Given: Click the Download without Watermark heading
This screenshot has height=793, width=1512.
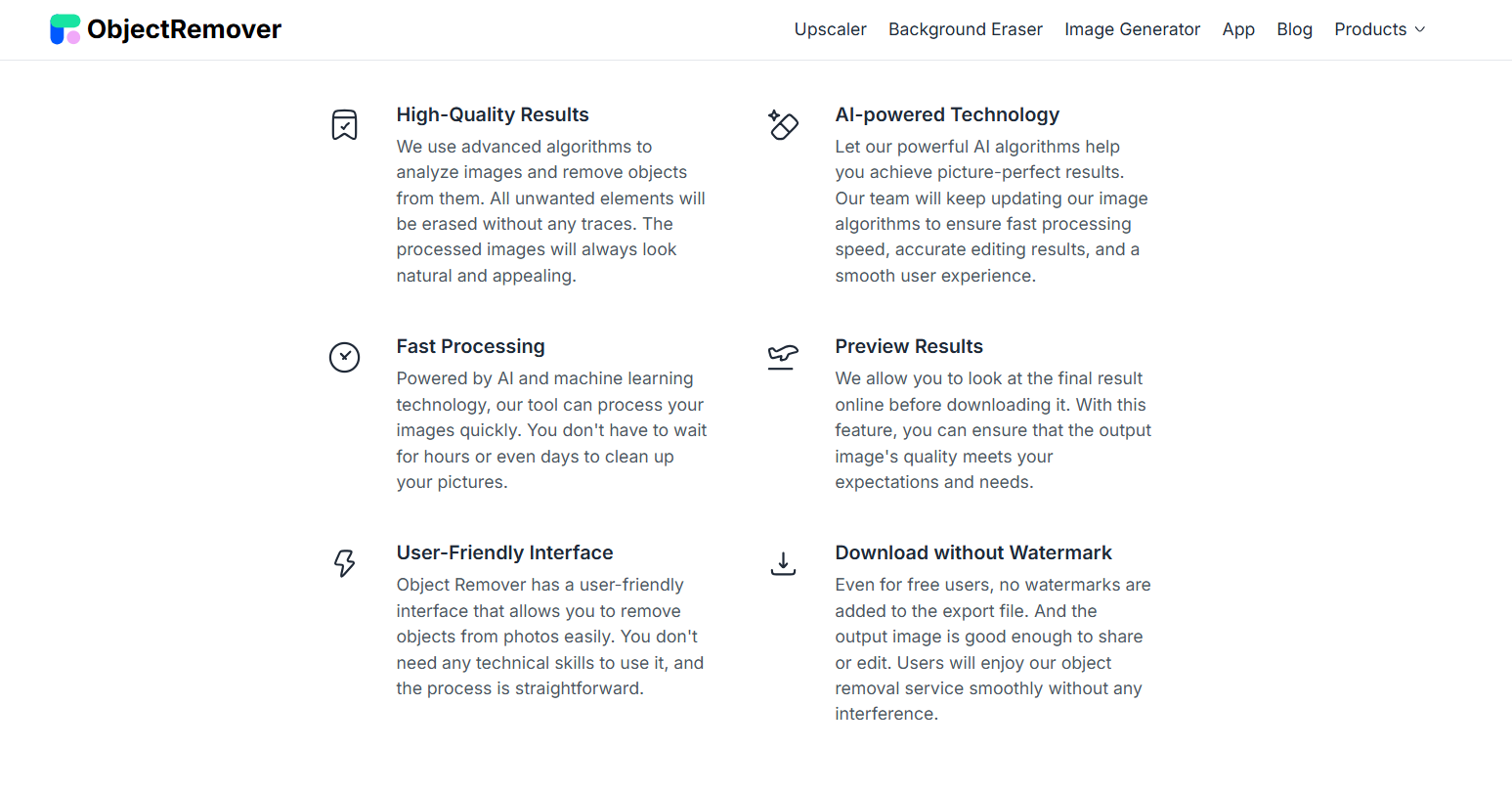Looking at the screenshot, I should (973, 552).
